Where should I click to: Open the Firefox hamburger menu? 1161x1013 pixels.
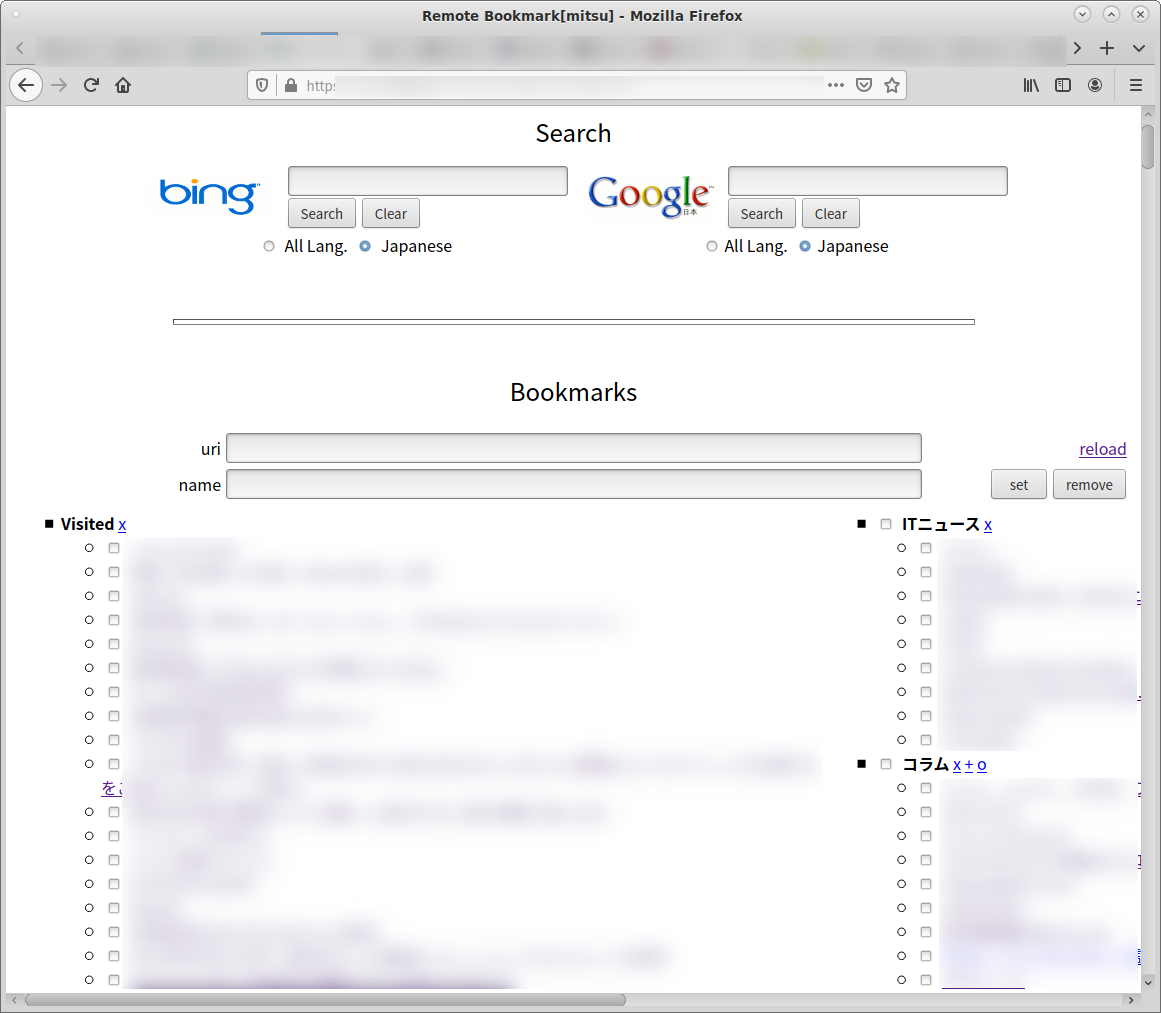1136,86
